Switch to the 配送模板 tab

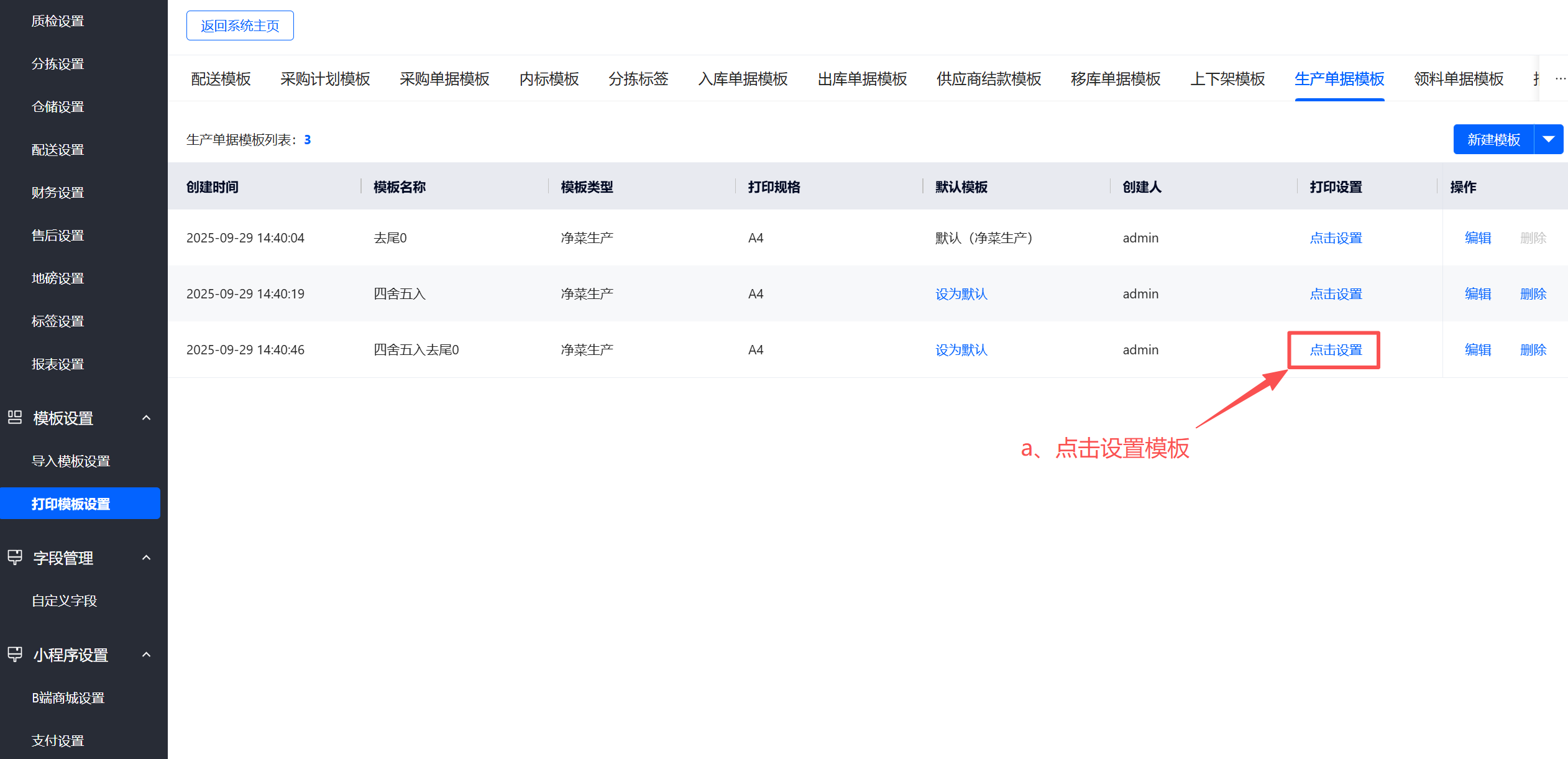coord(221,79)
